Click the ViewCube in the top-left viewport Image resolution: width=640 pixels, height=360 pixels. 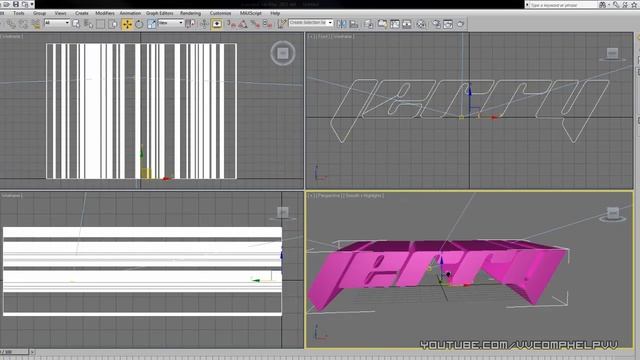(x=283, y=53)
